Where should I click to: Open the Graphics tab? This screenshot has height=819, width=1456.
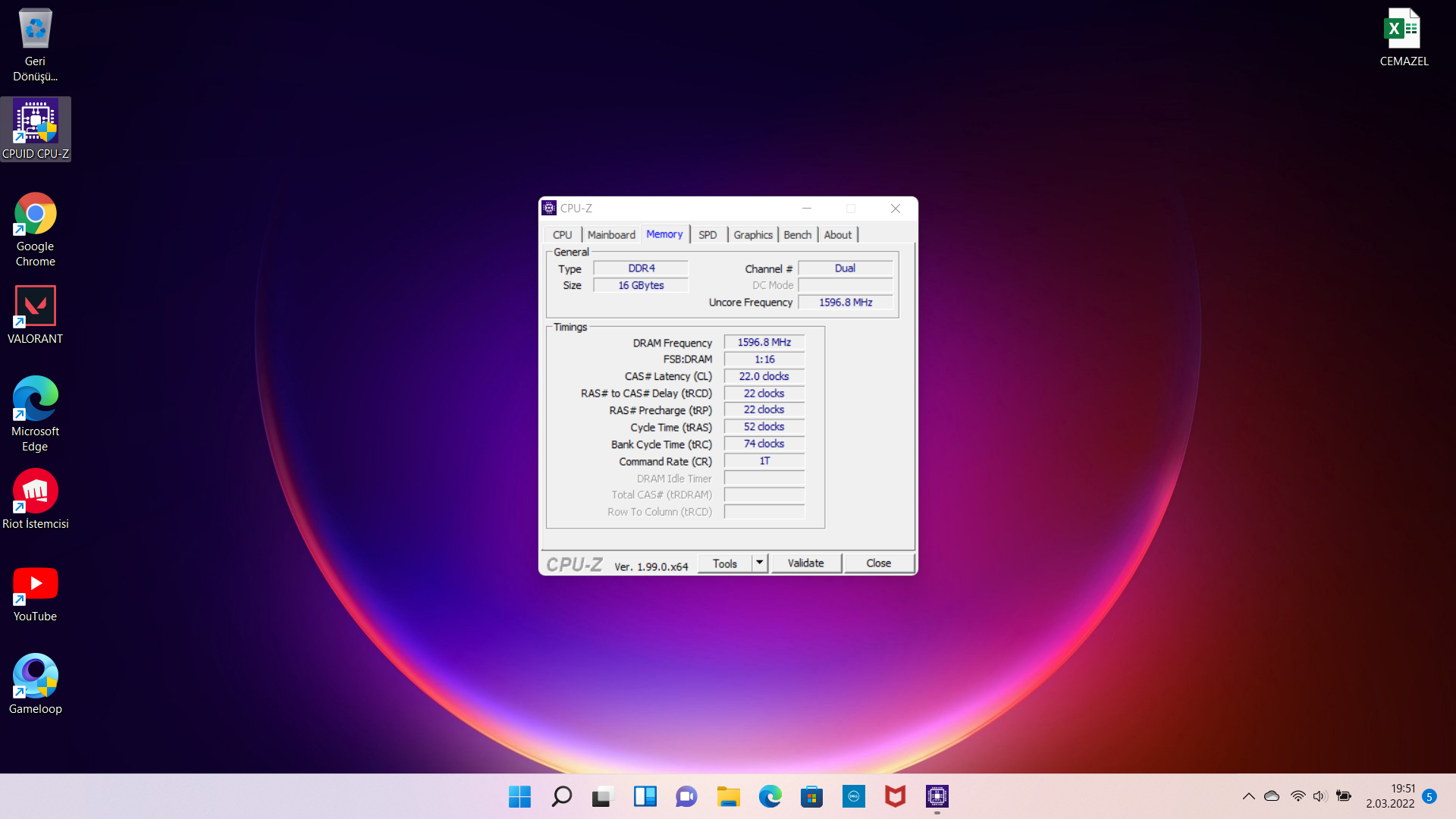coord(752,235)
